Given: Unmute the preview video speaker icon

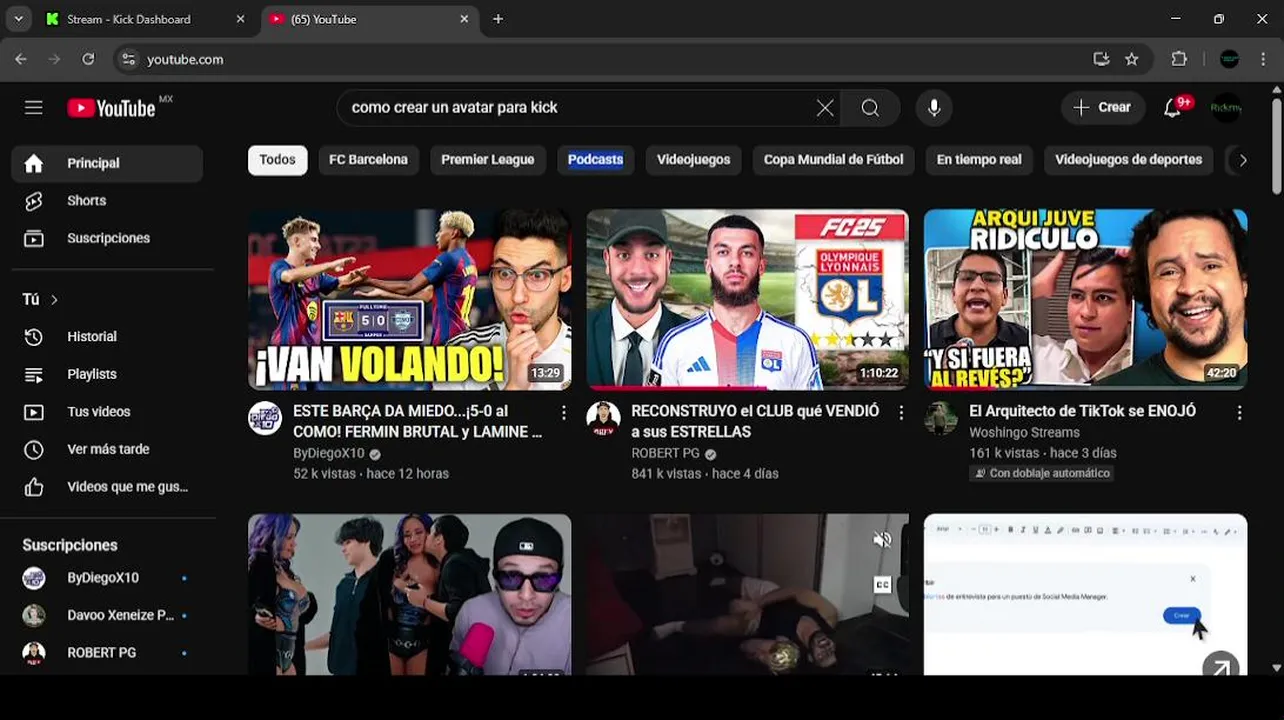Looking at the screenshot, I should pyautogui.click(x=882, y=540).
